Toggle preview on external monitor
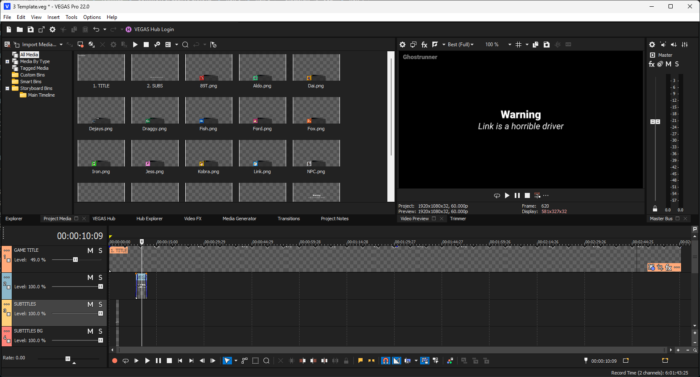Viewport: 700px width, 377px height. tap(413, 45)
